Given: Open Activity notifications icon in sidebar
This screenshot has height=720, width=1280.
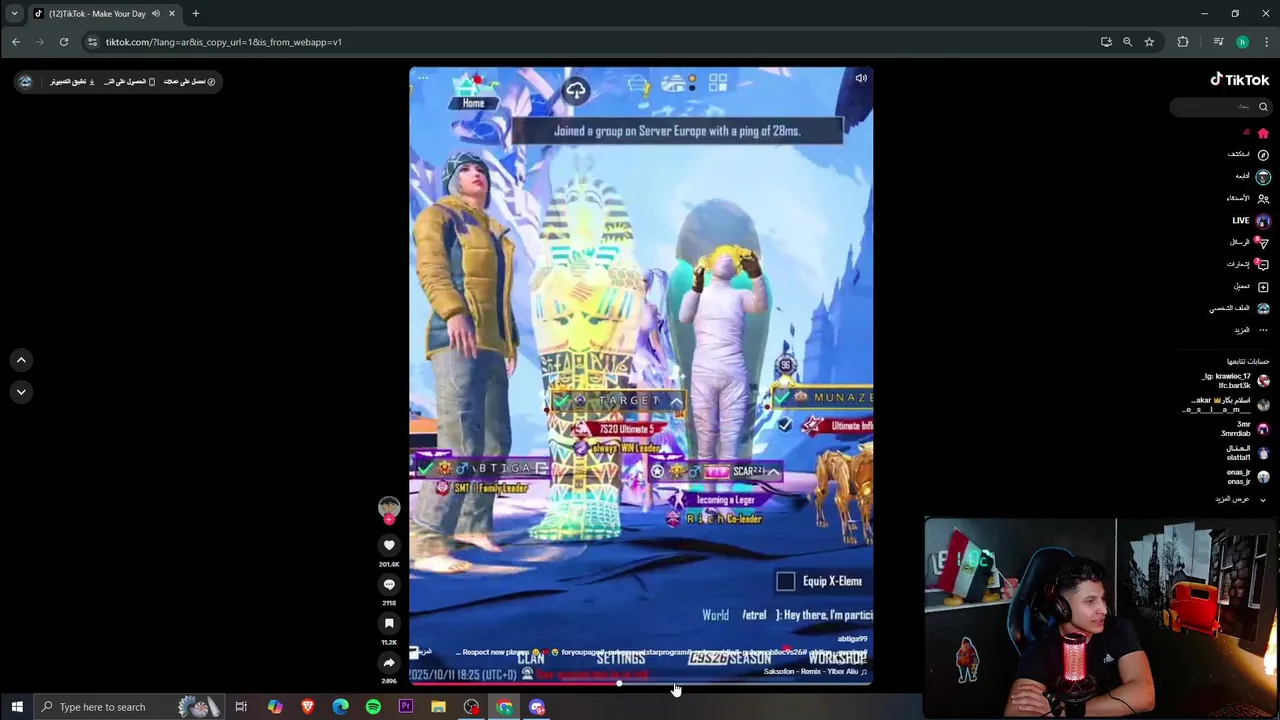Looking at the screenshot, I should (x=1263, y=264).
